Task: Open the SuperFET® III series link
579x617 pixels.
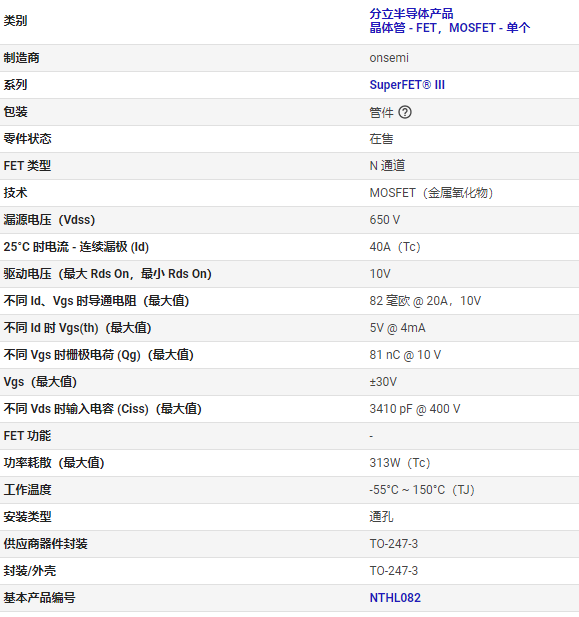Action: pos(407,85)
